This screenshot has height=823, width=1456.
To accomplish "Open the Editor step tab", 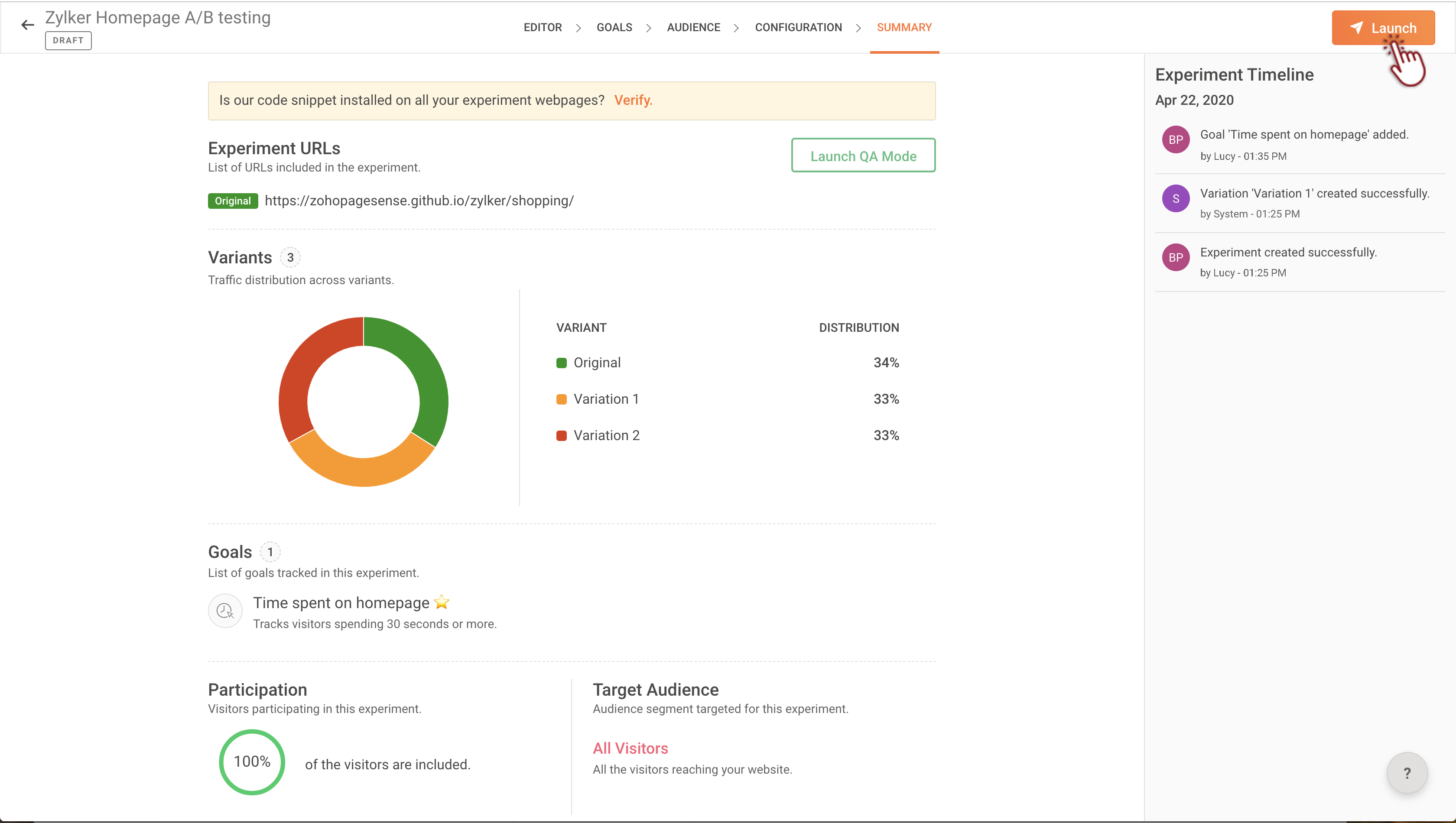I will pyautogui.click(x=542, y=27).
